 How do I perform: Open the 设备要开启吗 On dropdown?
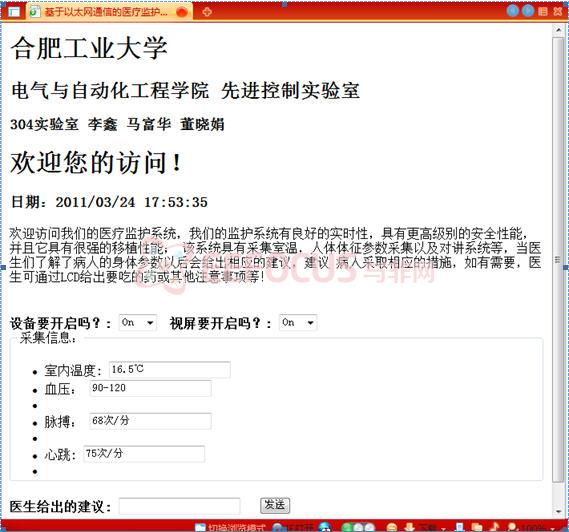click(138, 323)
